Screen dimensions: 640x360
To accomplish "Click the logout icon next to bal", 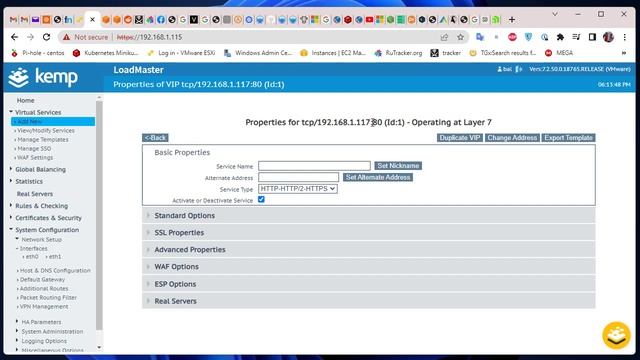I will 518,69.
